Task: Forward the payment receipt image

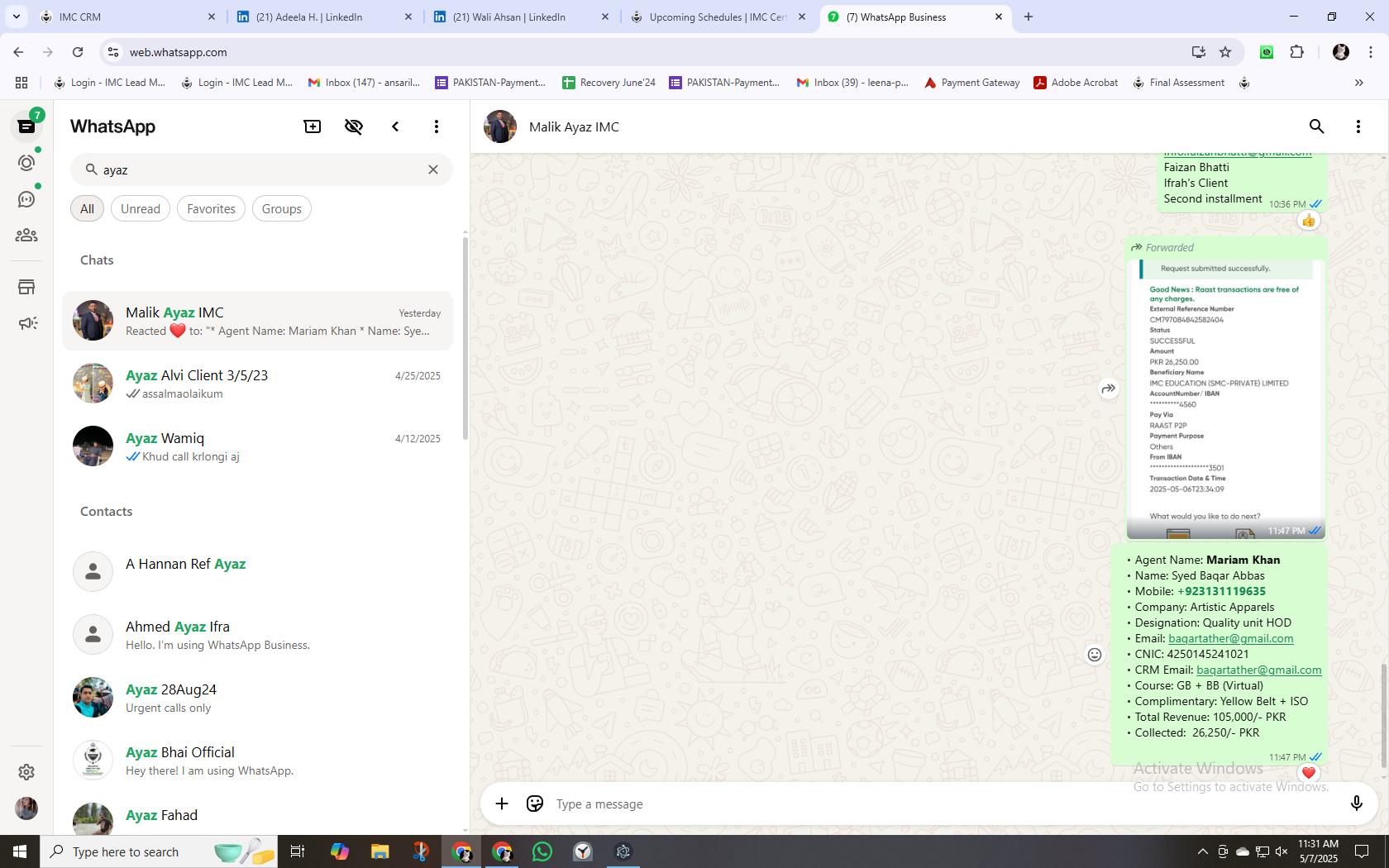Action: point(1108,389)
